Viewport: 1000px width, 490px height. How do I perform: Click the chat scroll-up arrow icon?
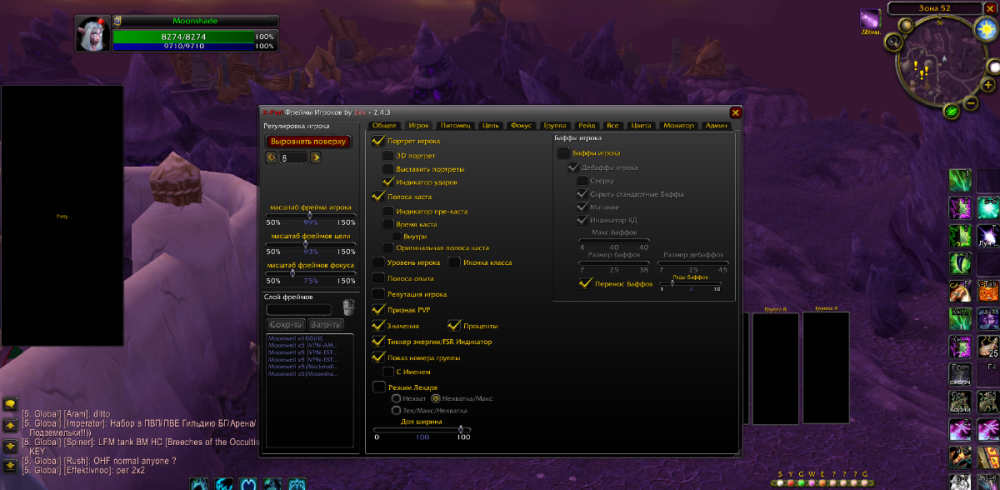[10, 426]
